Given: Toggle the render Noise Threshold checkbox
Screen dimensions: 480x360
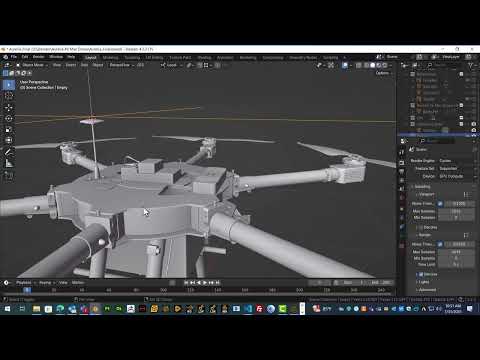Looking at the screenshot, I should (440, 244).
